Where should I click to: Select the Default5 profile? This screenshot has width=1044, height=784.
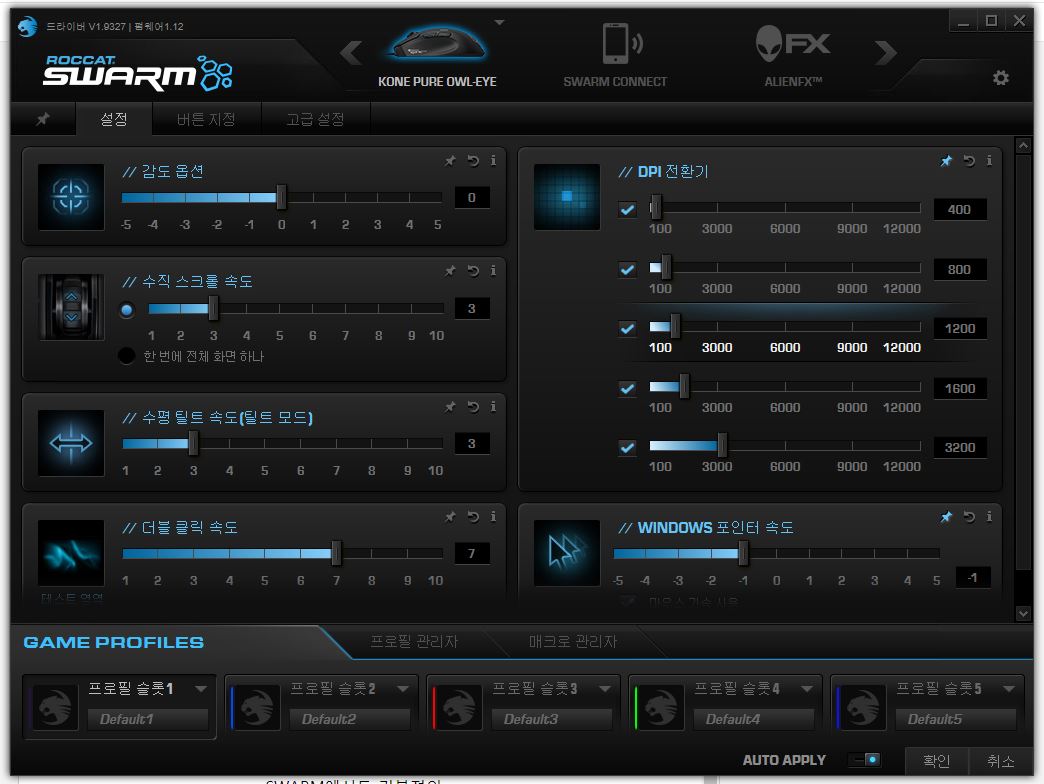955,719
